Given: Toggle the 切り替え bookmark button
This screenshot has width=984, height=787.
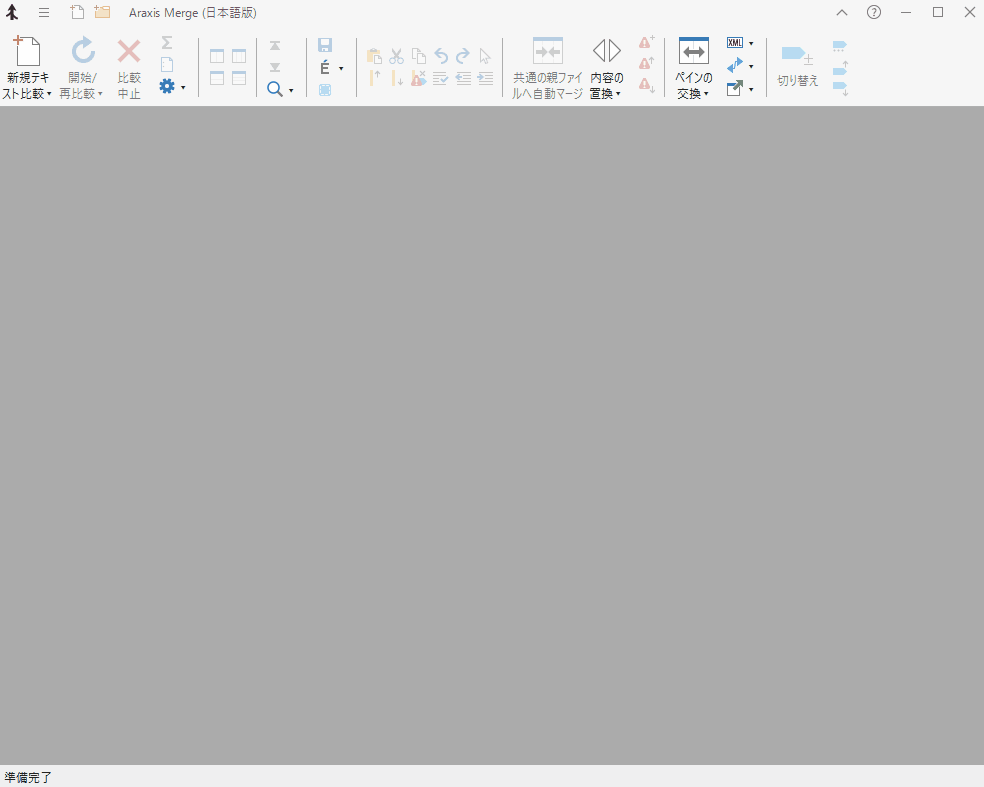Looking at the screenshot, I should coord(797,55).
